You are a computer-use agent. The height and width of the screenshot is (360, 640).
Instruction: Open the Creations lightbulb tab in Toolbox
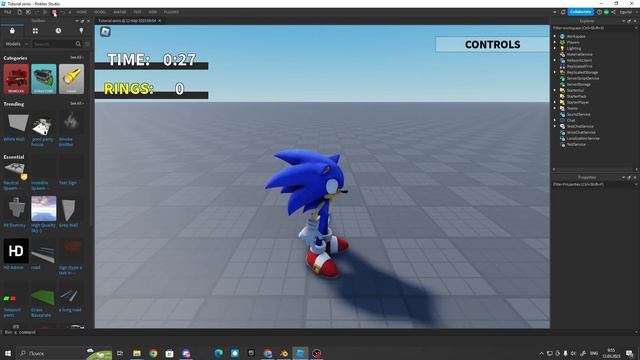coord(81,31)
